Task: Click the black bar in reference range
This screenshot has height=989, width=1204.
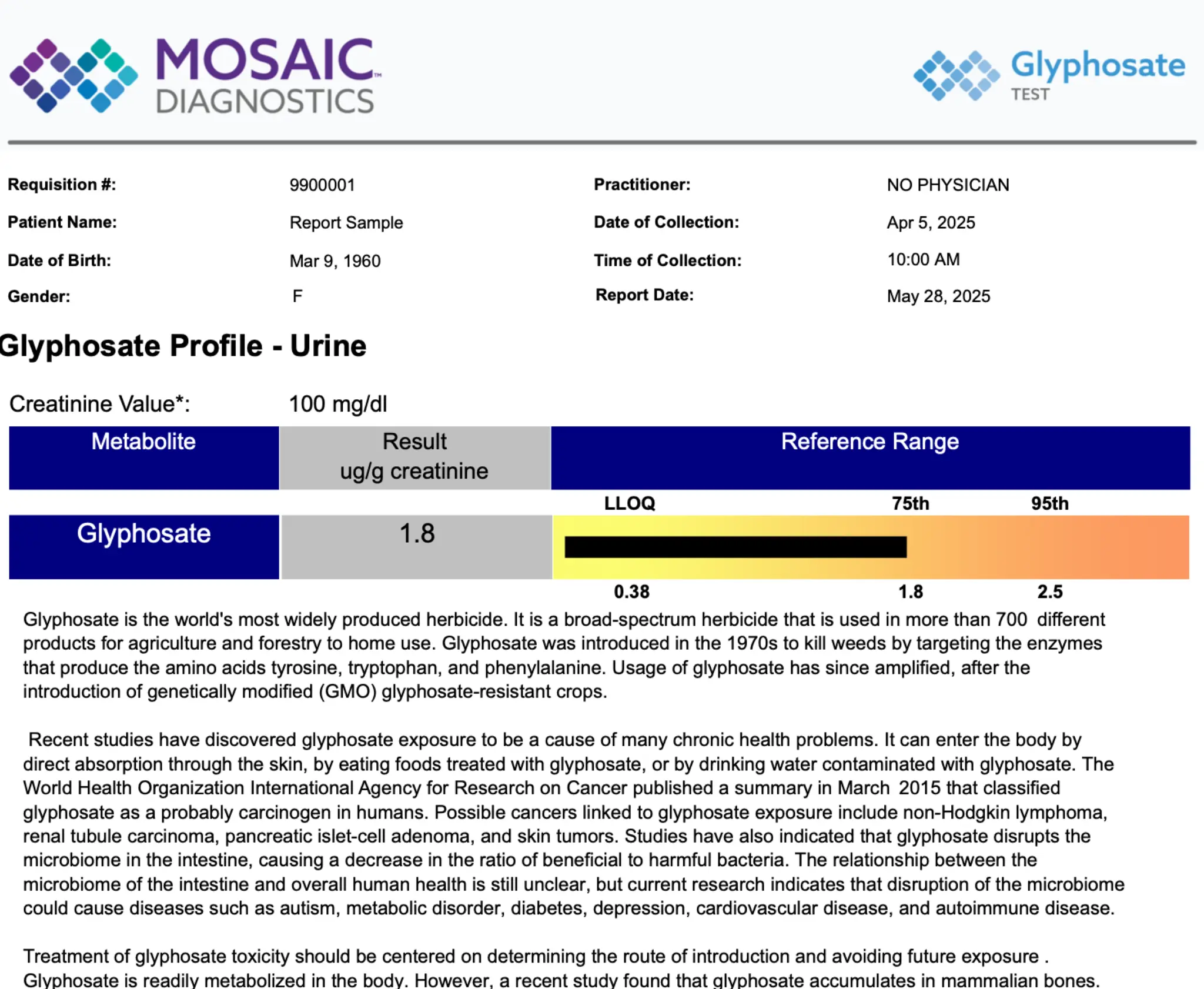Action: (x=735, y=547)
